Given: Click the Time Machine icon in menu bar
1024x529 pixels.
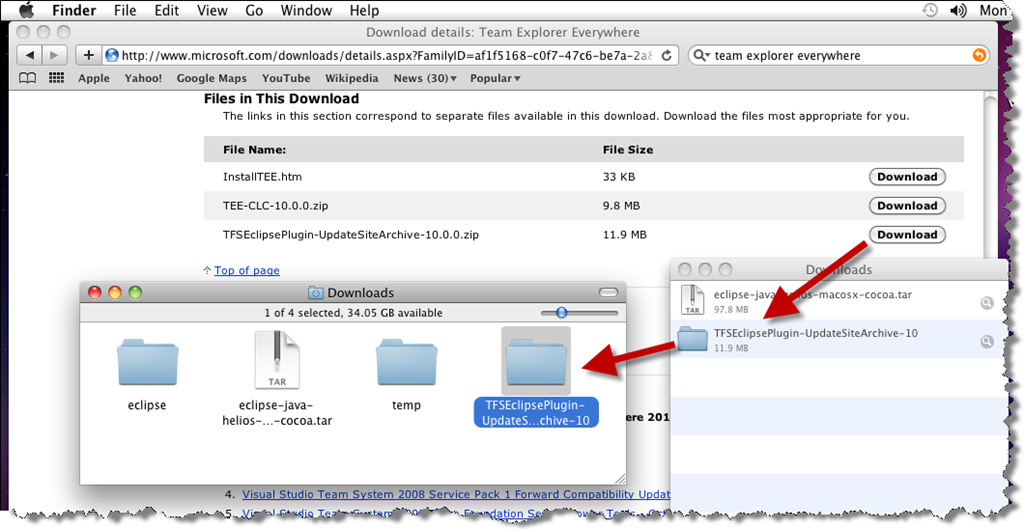Looking at the screenshot, I should (929, 10).
